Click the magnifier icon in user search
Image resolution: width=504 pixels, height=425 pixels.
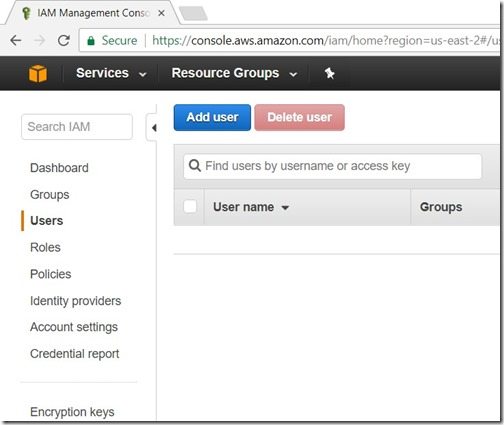click(195, 165)
